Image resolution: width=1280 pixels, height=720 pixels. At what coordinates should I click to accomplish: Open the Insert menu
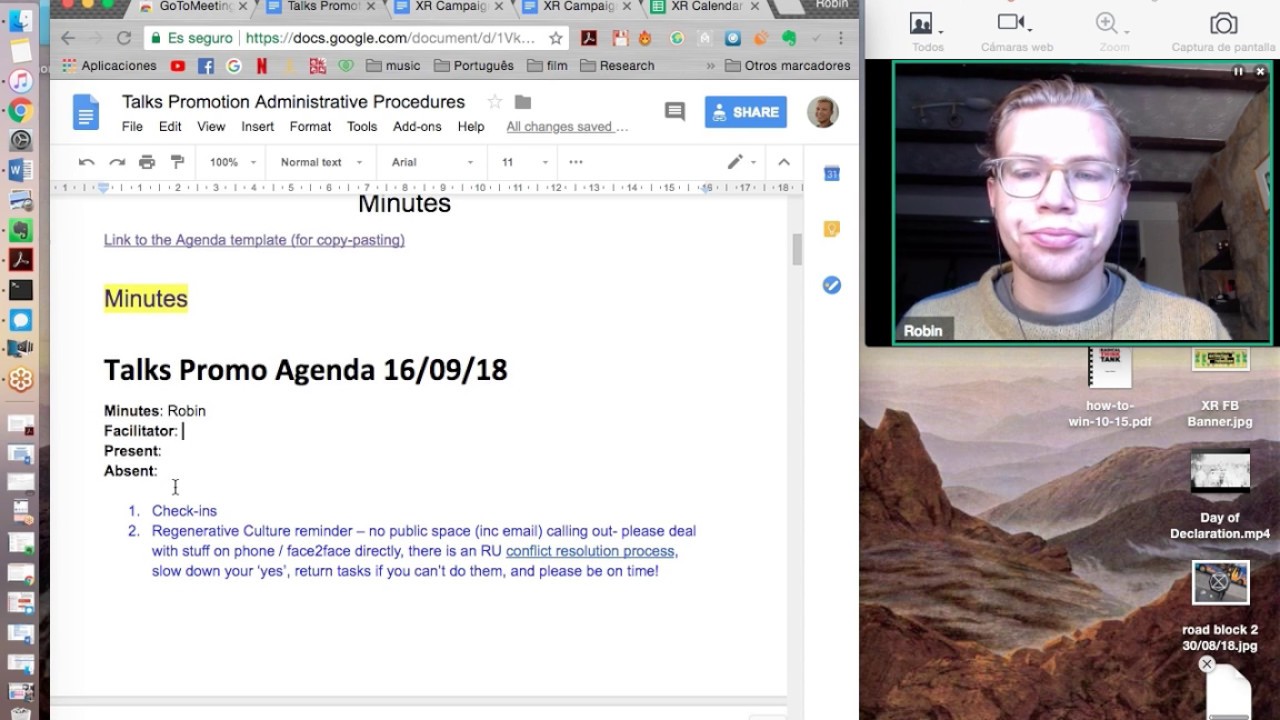click(257, 127)
